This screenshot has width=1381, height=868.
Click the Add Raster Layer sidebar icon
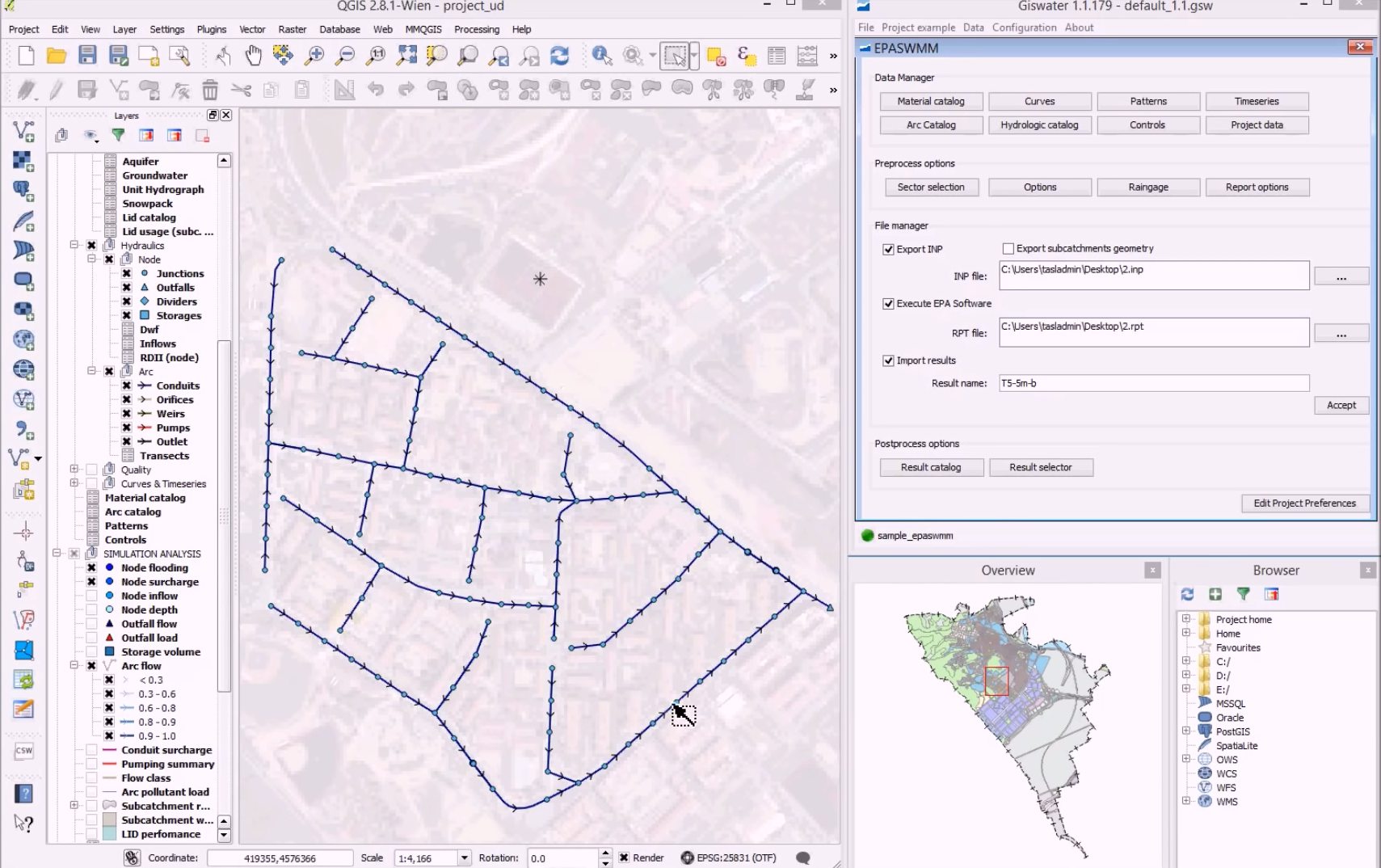coord(23,161)
